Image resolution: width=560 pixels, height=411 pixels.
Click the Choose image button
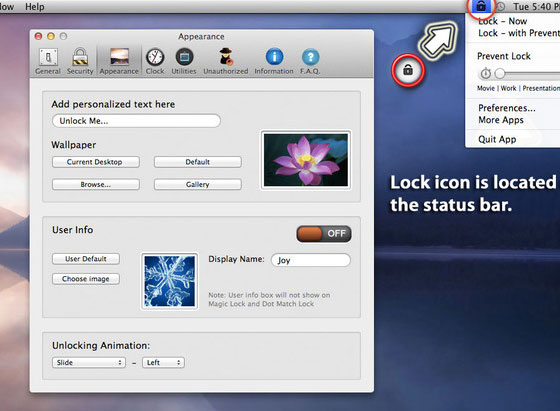click(86, 279)
